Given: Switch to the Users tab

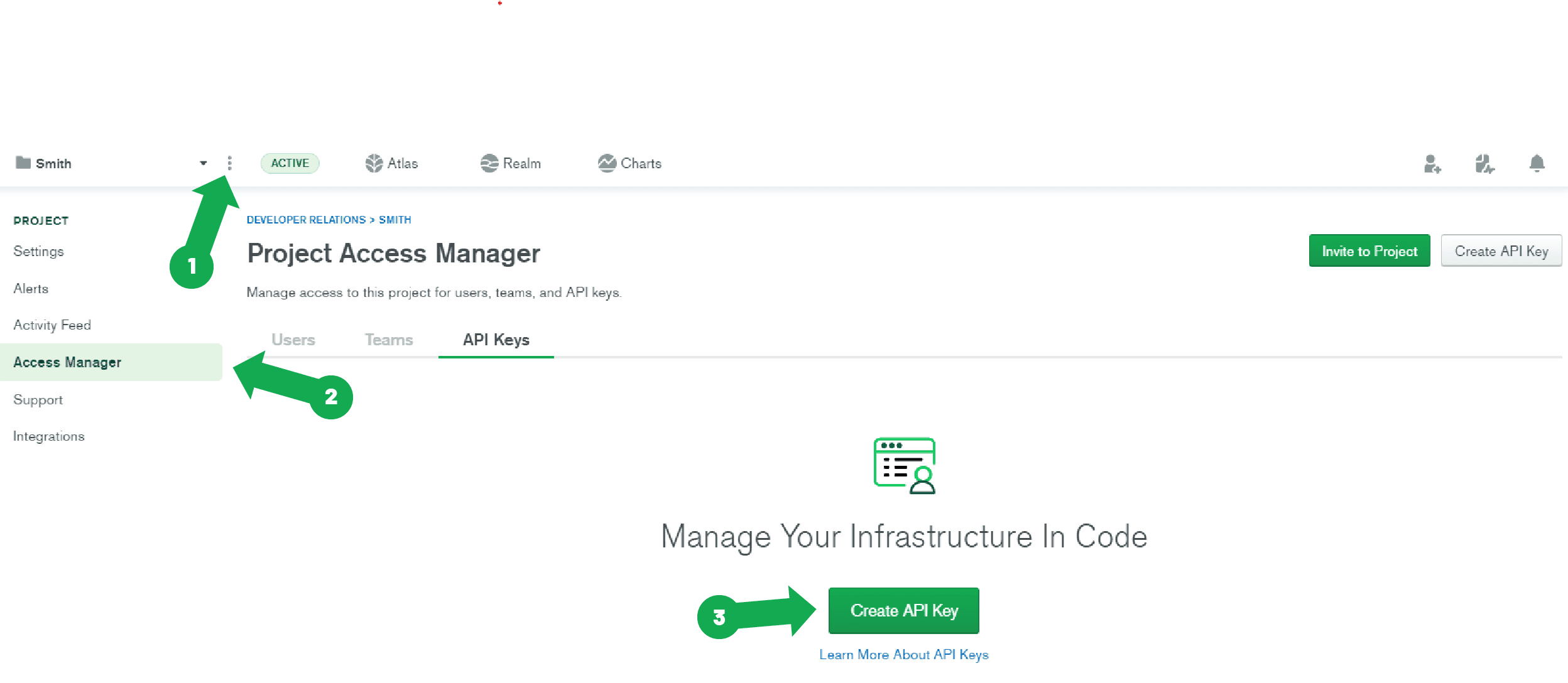Looking at the screenshot, I should click(293, 340).
